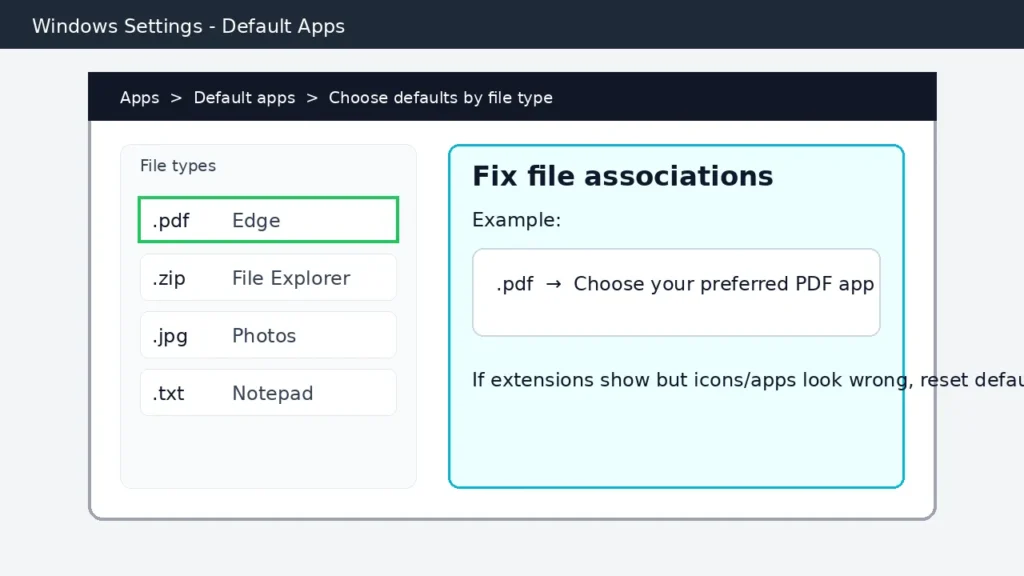Image resolution: width=1024 pixels, height=576 pixels.
Task: Choose your preferred PDF app
Action: pos(722,284)
